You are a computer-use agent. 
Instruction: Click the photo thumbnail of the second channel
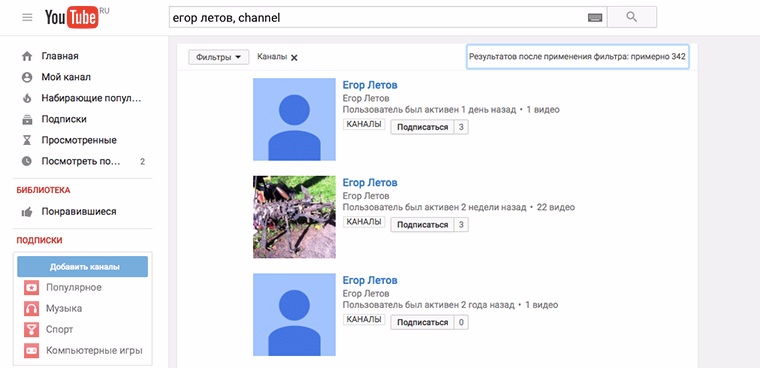tap(294, 217)
